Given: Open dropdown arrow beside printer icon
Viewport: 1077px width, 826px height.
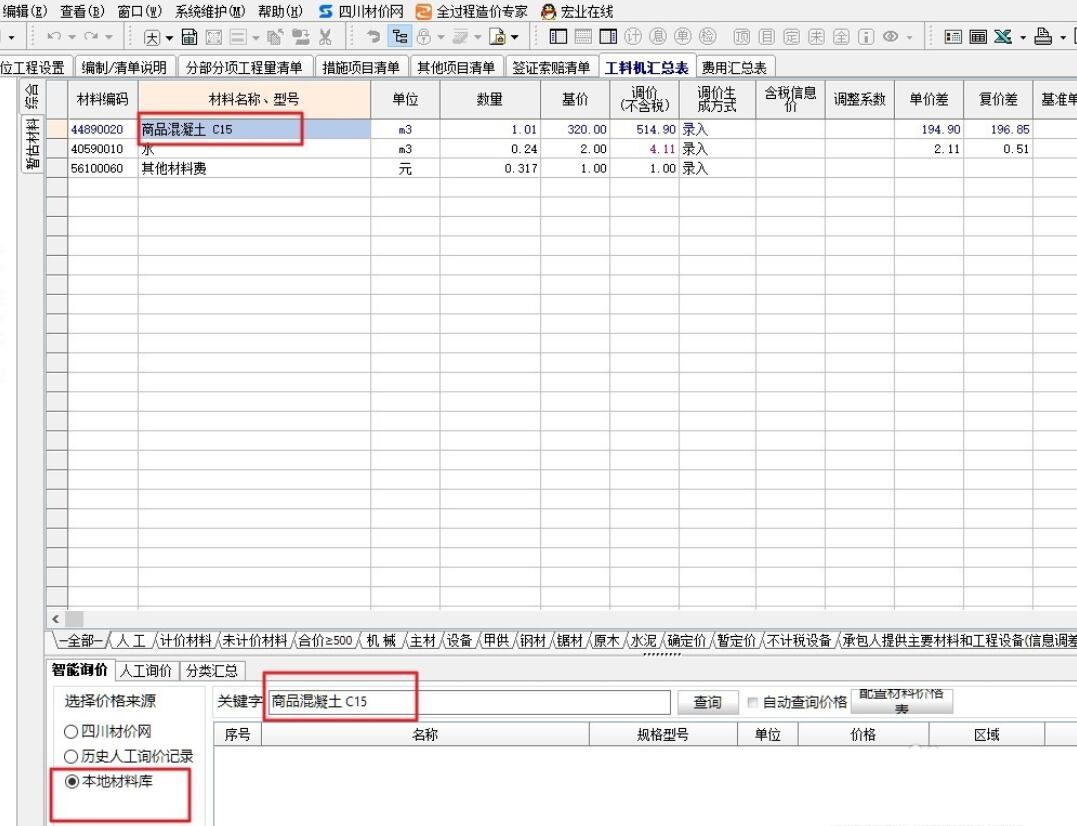Looking at the screenshot, I should [1062, 37].
